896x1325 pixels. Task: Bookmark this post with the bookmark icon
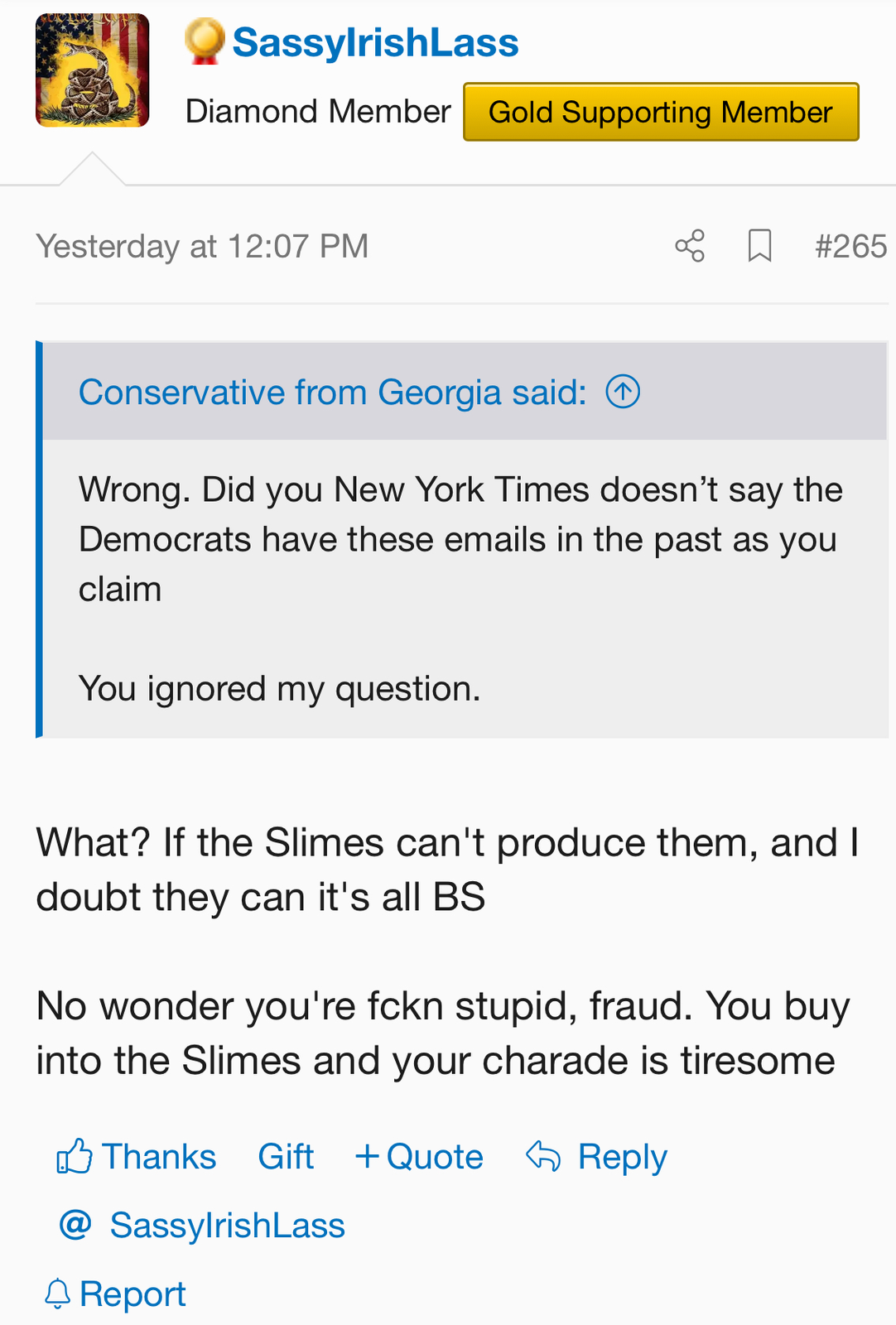point(759,246)
